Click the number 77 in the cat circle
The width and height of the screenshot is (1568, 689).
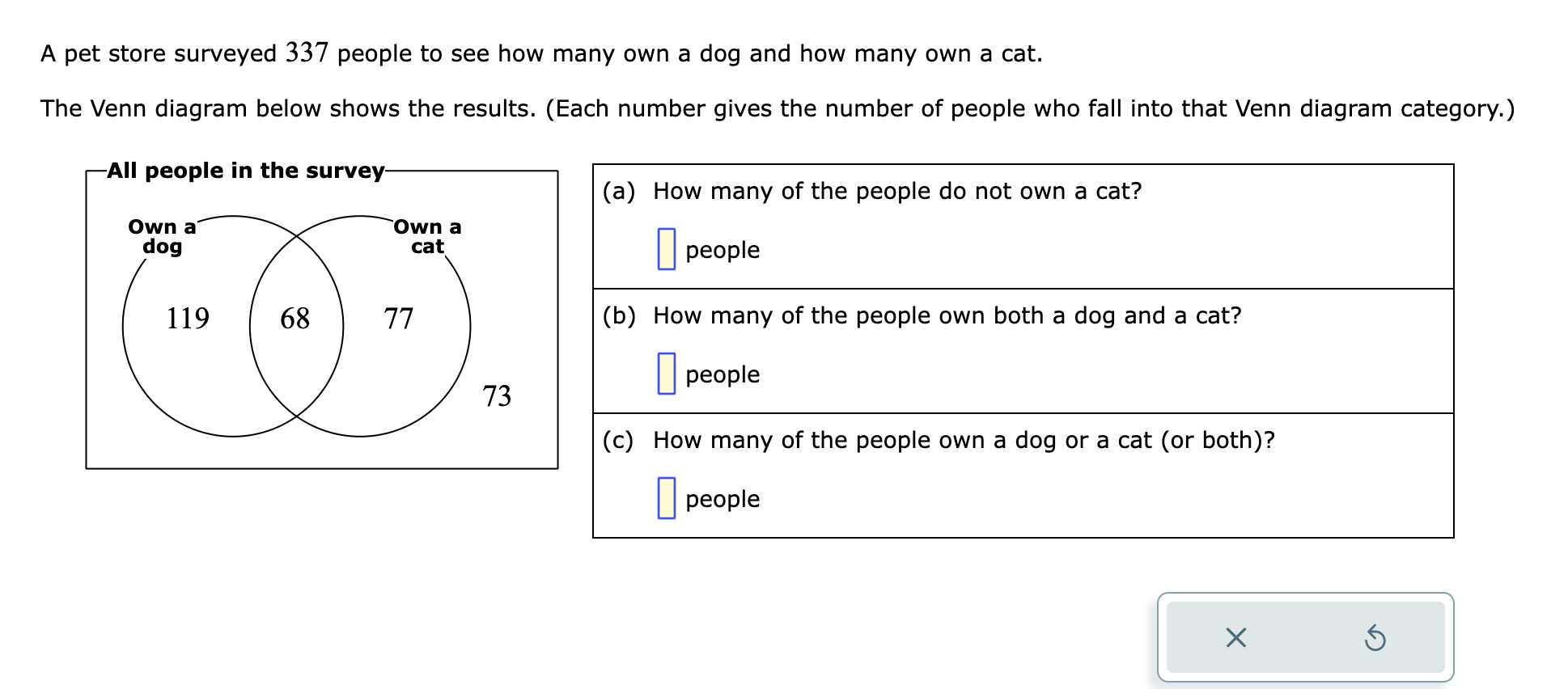pyautogui.click(x=399, y=319)
